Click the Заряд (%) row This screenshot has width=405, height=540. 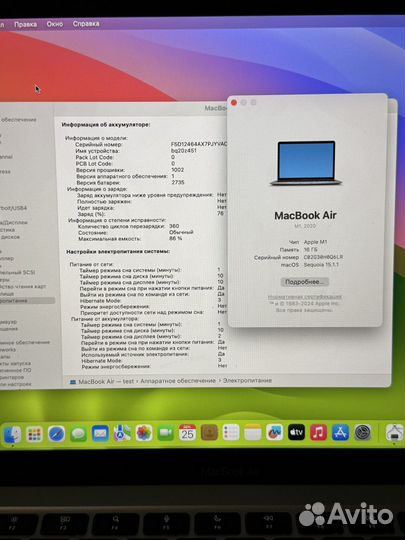pyautogui.click(x=150, y=214)
